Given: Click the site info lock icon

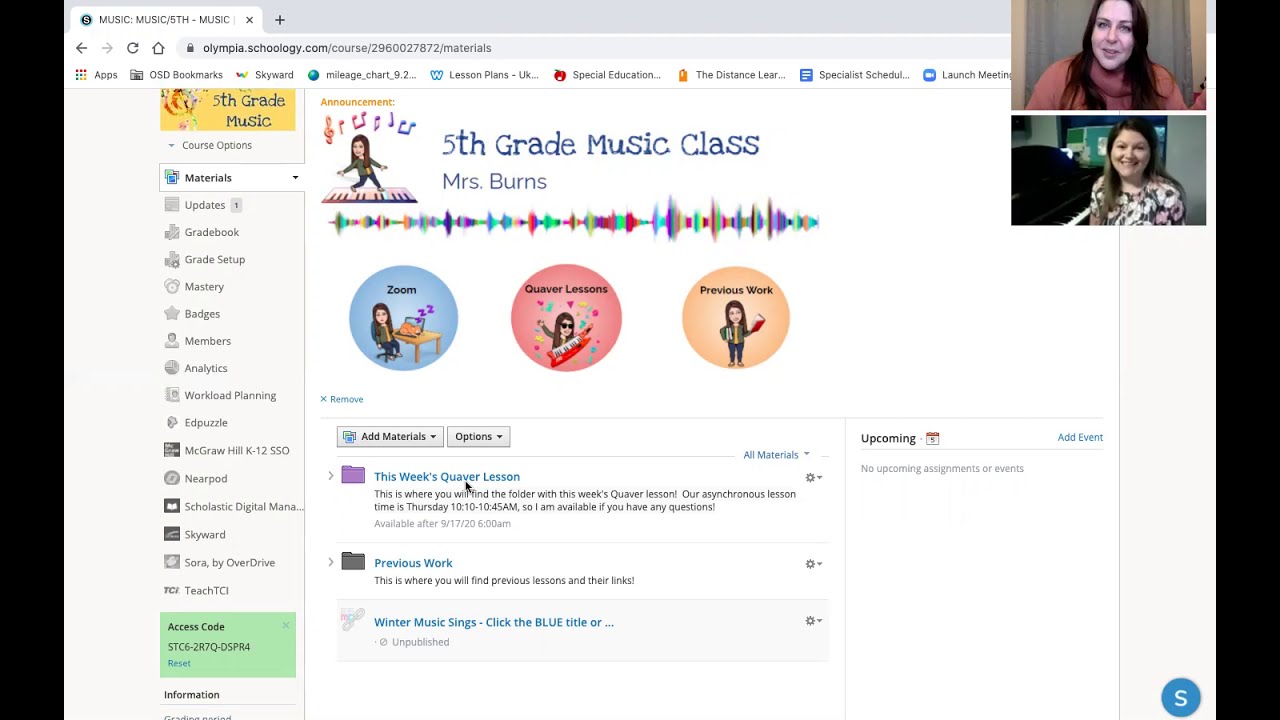Looking at the screenshot, I should point(190,48).
